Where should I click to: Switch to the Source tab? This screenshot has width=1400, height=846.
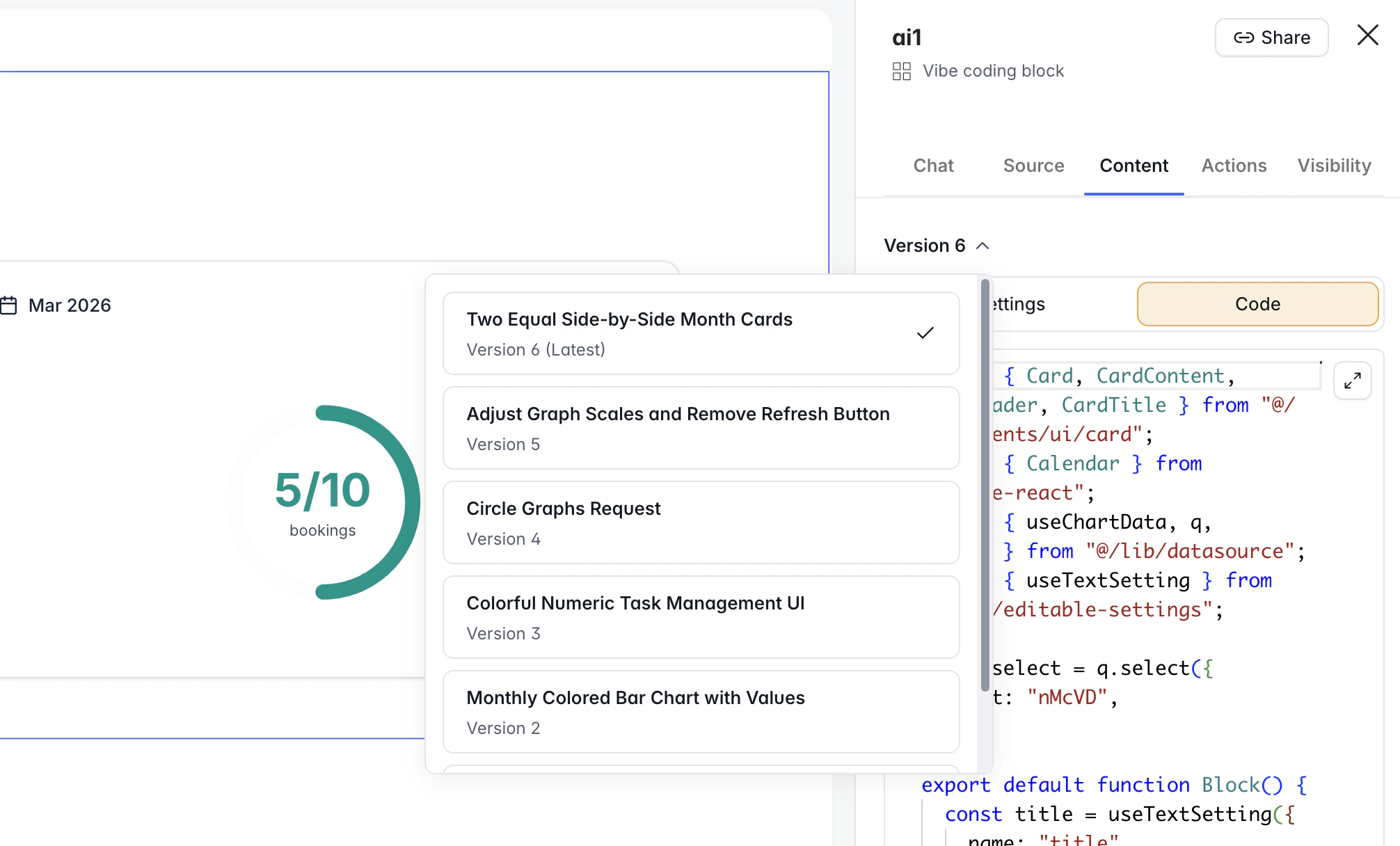point(1033,166)
